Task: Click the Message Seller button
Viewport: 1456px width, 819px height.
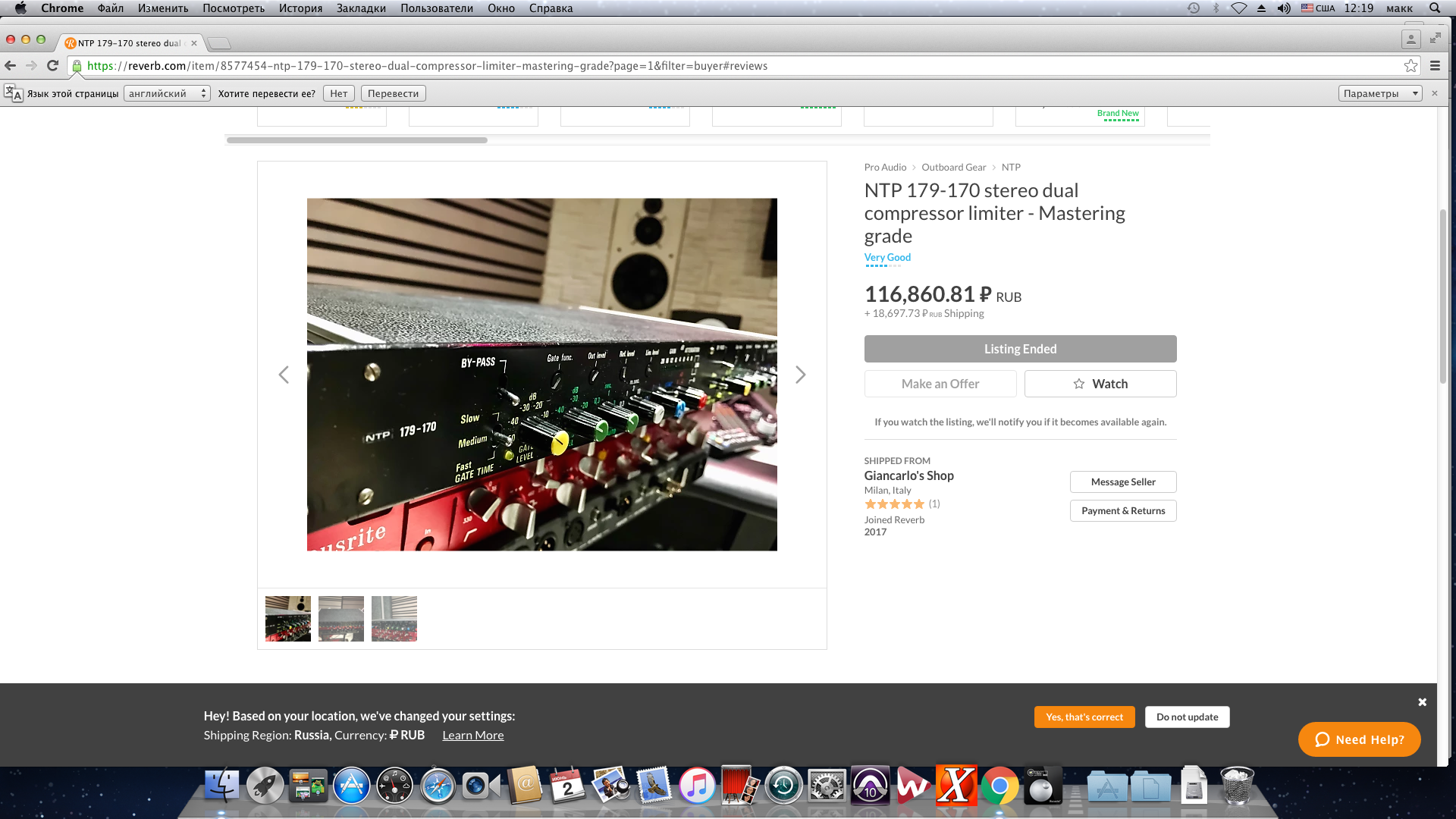Action: coord(1123,482)
